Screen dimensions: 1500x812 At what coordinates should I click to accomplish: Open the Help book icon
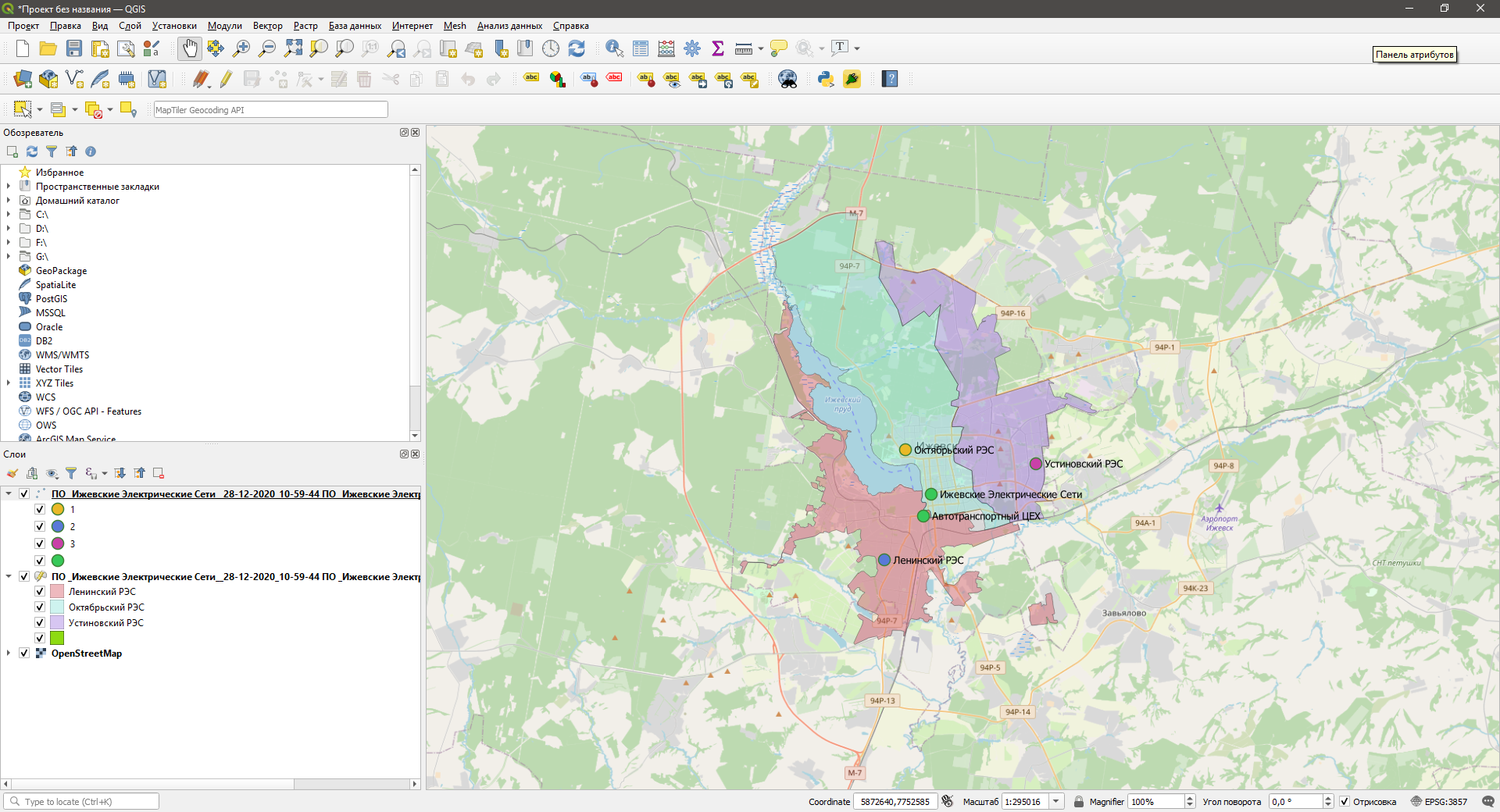click(x=890, y=79)
